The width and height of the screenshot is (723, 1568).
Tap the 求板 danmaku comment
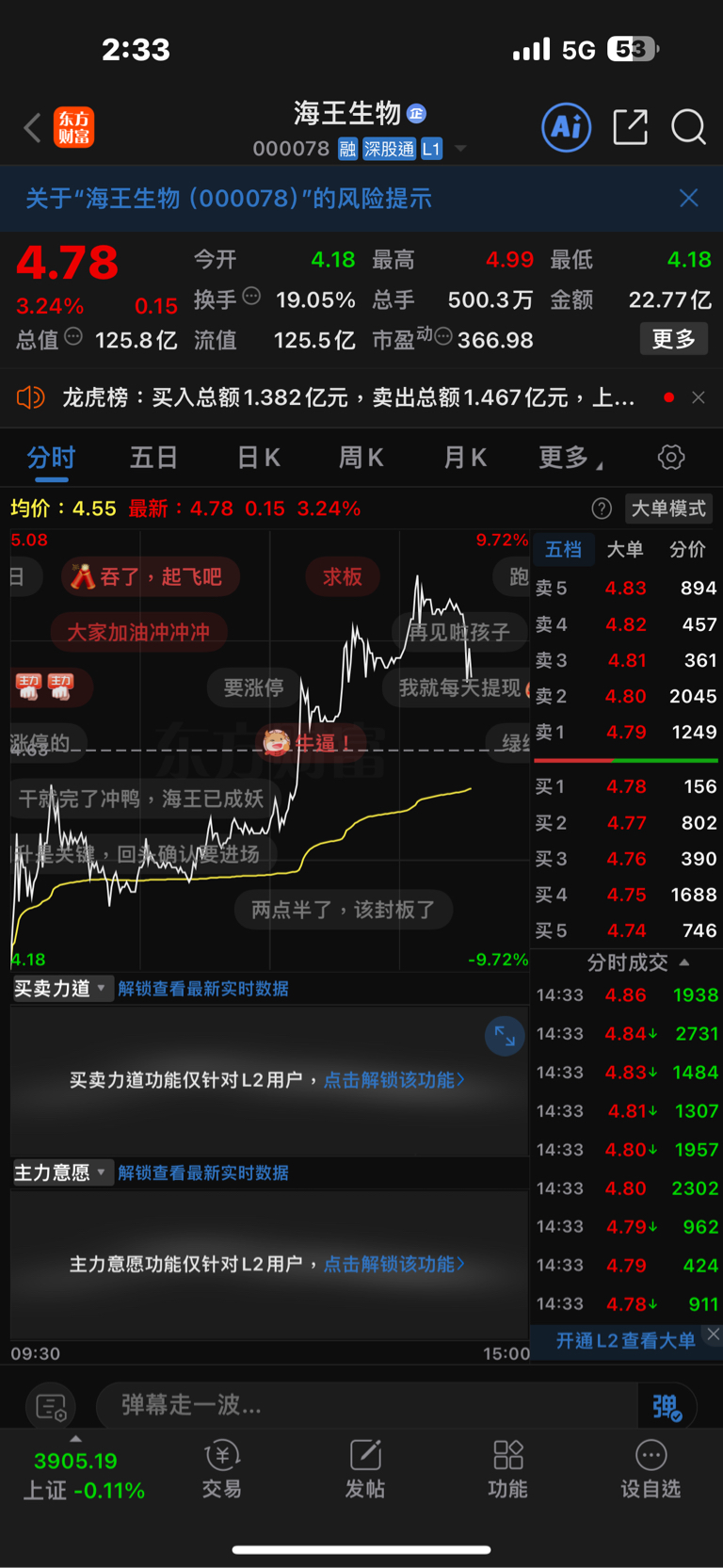[x=343, y=576]
